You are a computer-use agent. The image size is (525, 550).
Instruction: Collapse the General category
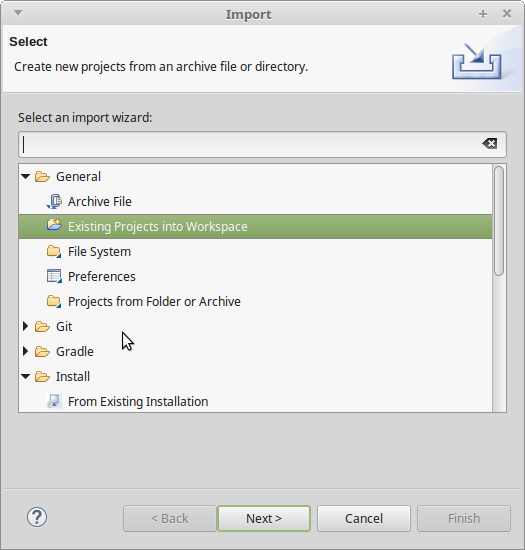(x=26, y=176)
